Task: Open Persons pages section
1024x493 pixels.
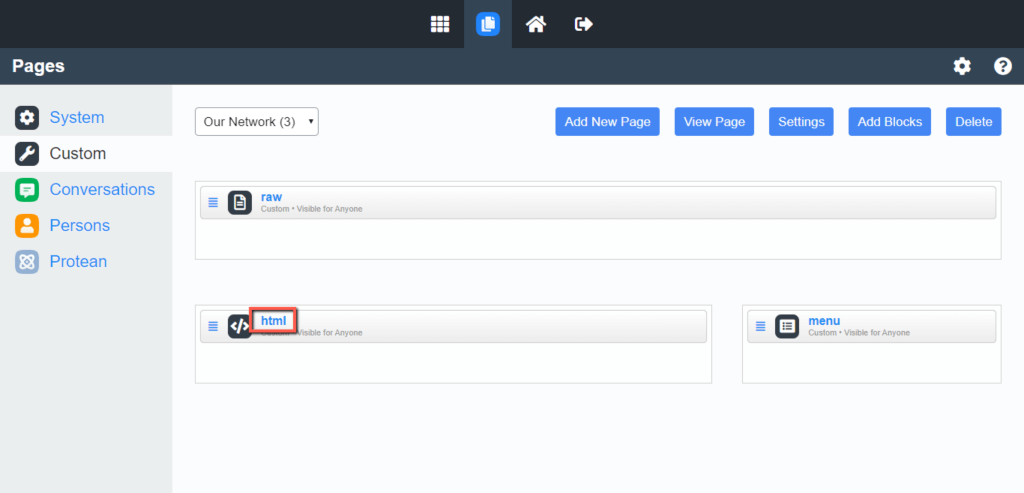Action: [80, 225]
